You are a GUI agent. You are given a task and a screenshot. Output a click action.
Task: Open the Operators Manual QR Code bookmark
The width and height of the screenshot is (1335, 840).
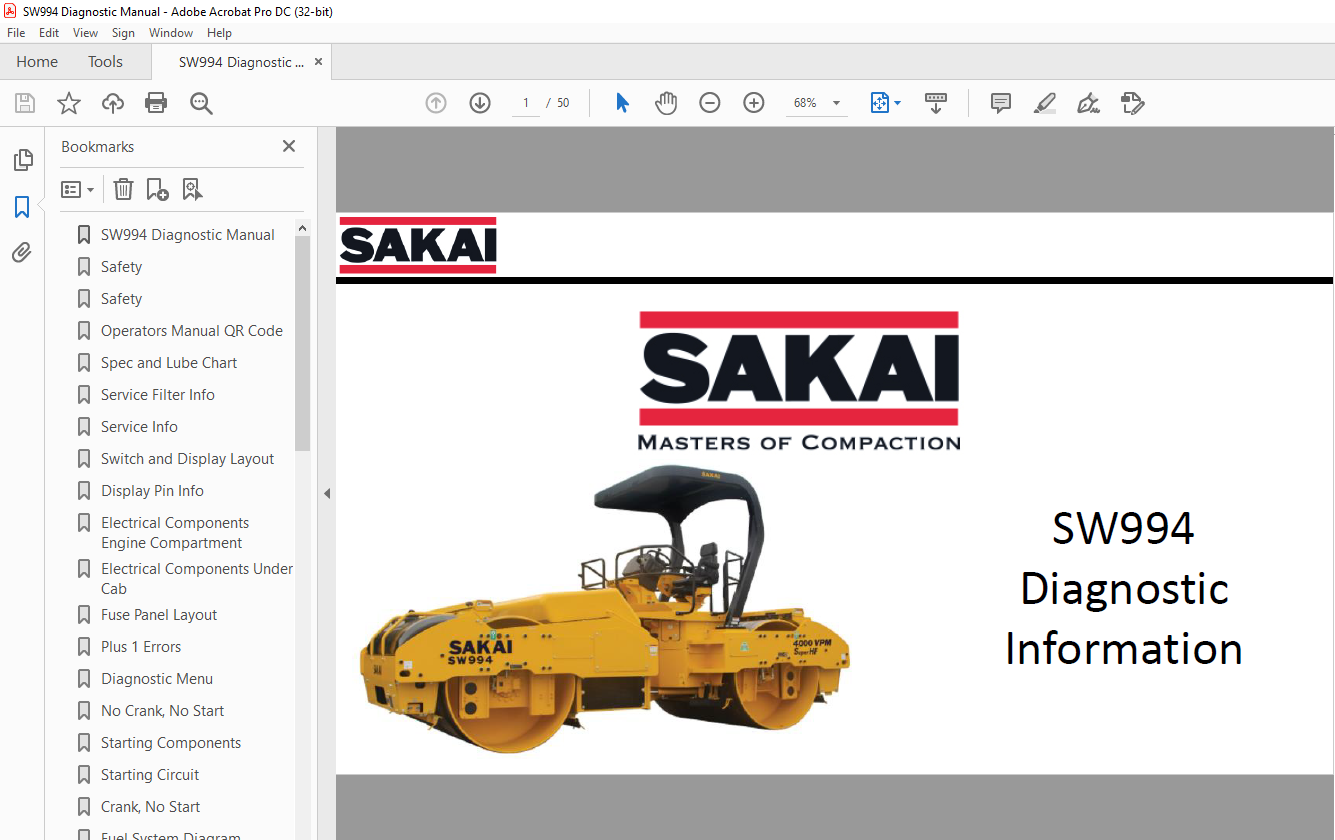pos(191,331)
